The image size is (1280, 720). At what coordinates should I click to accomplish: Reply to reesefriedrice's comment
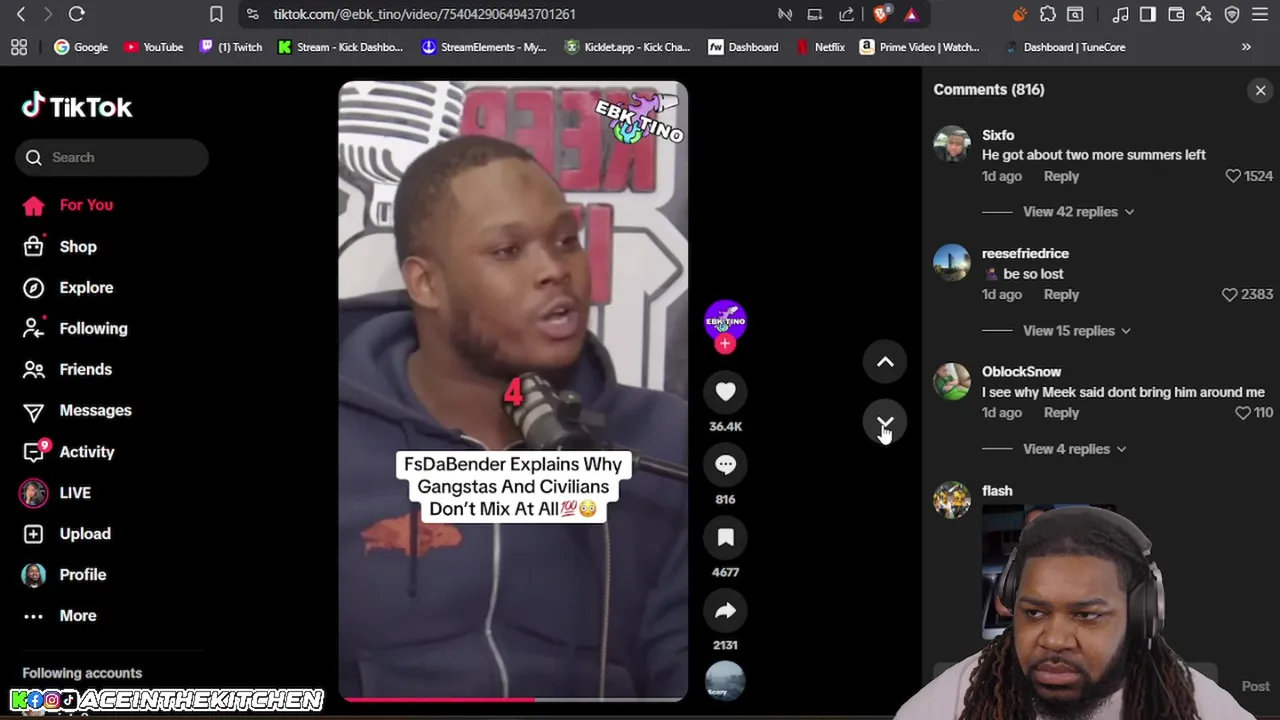[1061, 294]
